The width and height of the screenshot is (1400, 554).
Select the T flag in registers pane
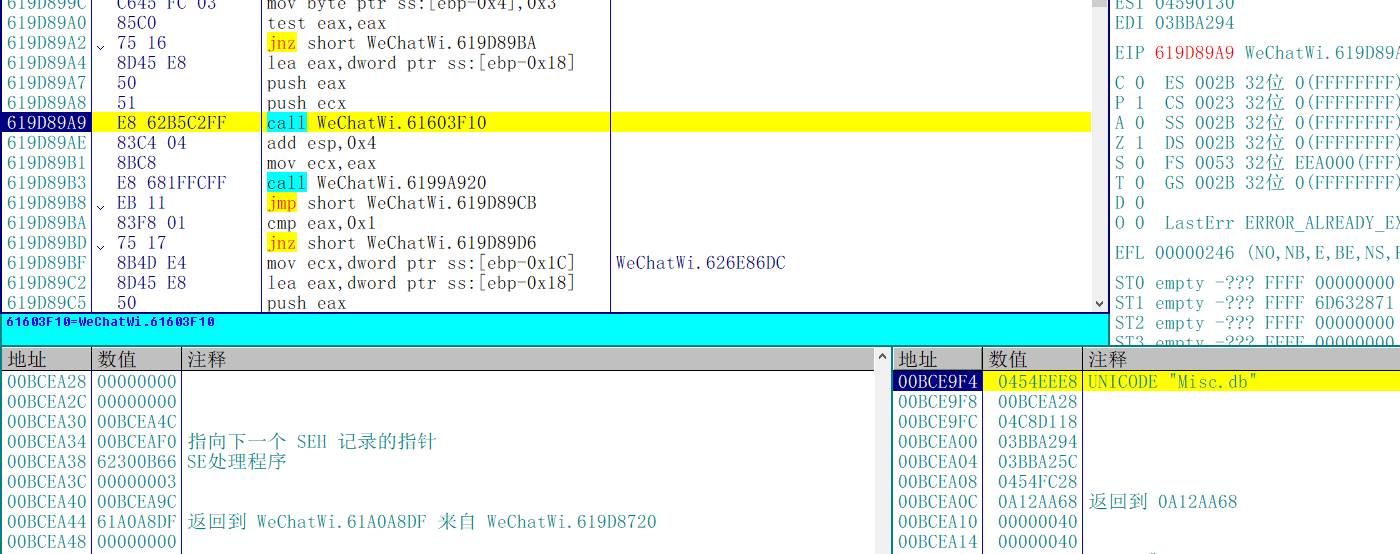click(x=1129, y=183)
